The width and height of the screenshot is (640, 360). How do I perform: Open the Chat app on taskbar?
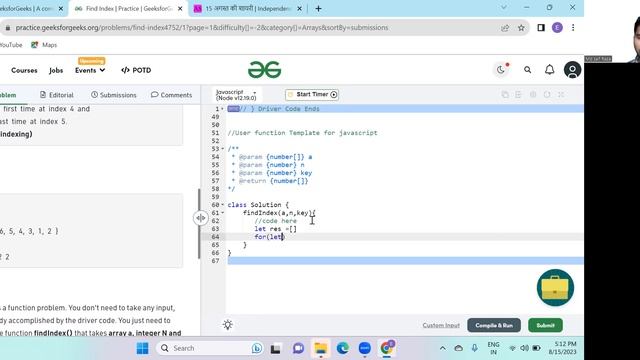298,348
